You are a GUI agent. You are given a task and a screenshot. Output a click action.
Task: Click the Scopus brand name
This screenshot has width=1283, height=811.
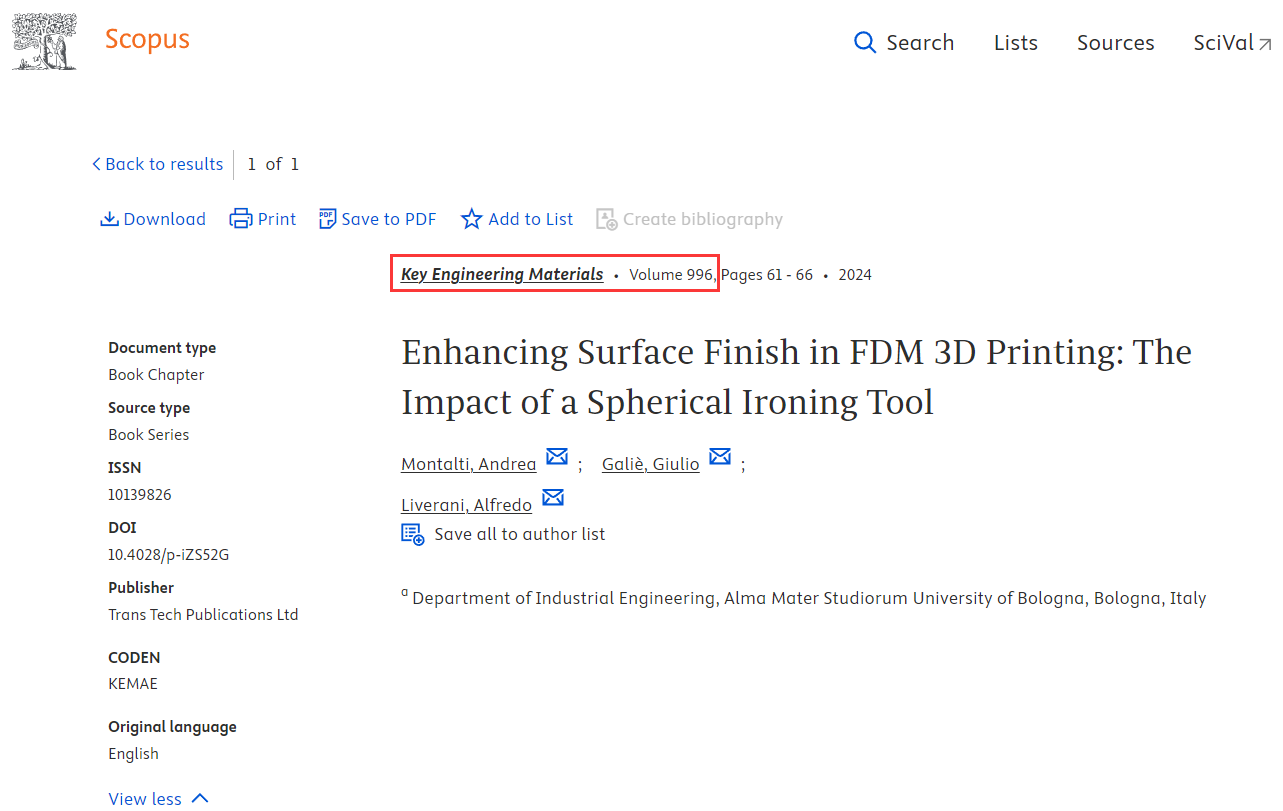click(147, 39)
